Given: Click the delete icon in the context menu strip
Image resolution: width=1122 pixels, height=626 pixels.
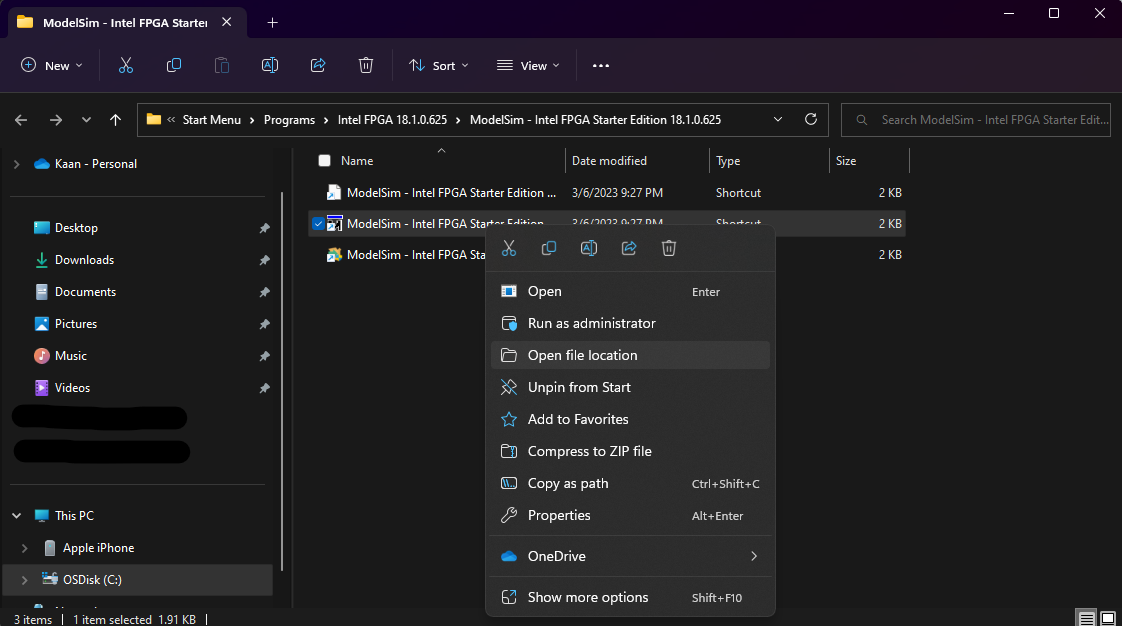Looking at the screenshot, I should coord(668,247).
